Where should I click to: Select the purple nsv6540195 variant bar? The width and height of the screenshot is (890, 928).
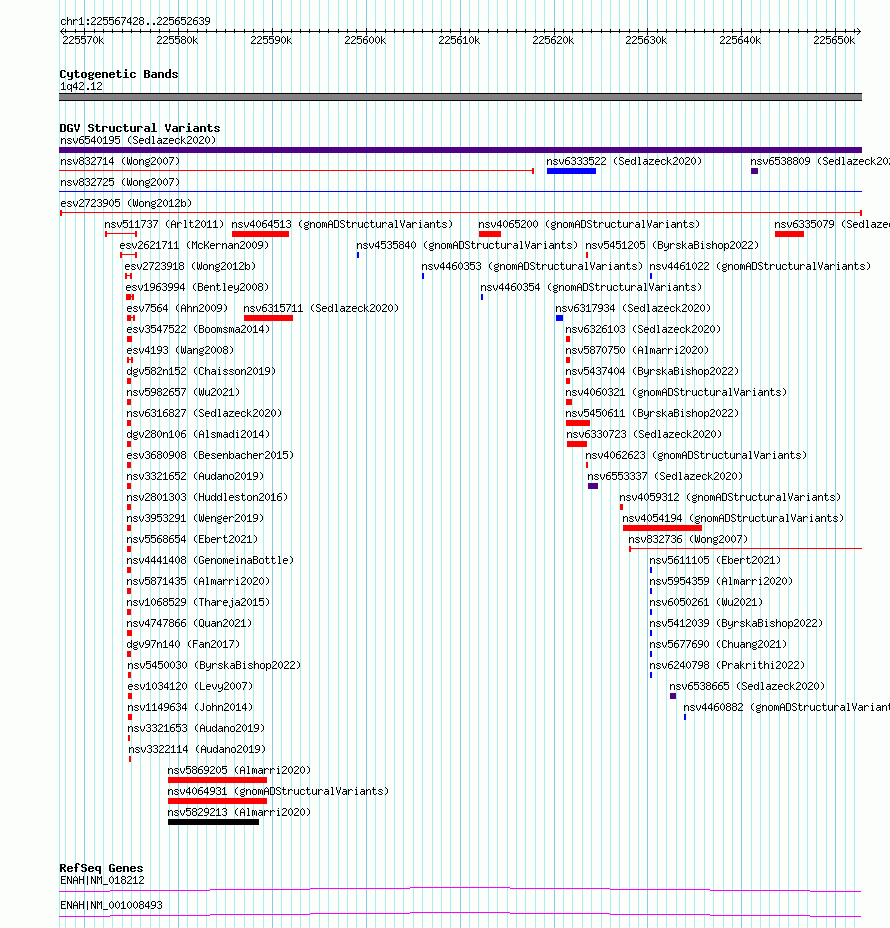coord(460,150)
